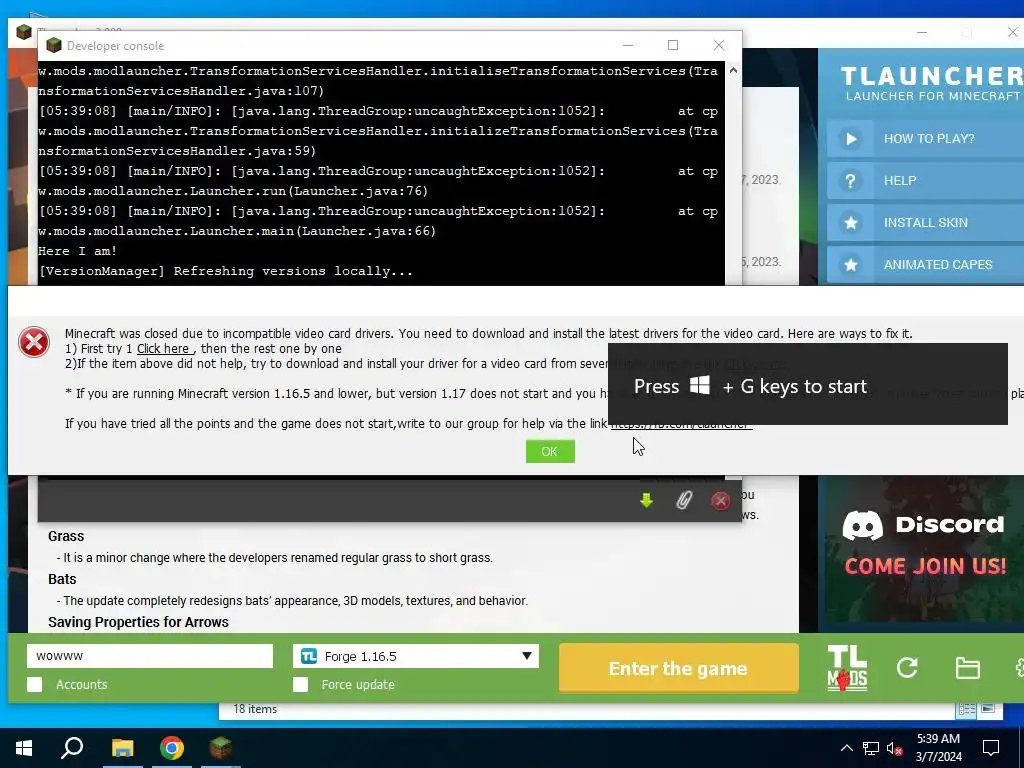1024x768 pixels.
Task: Click the muted volume icon in tray
Action: 895,748
